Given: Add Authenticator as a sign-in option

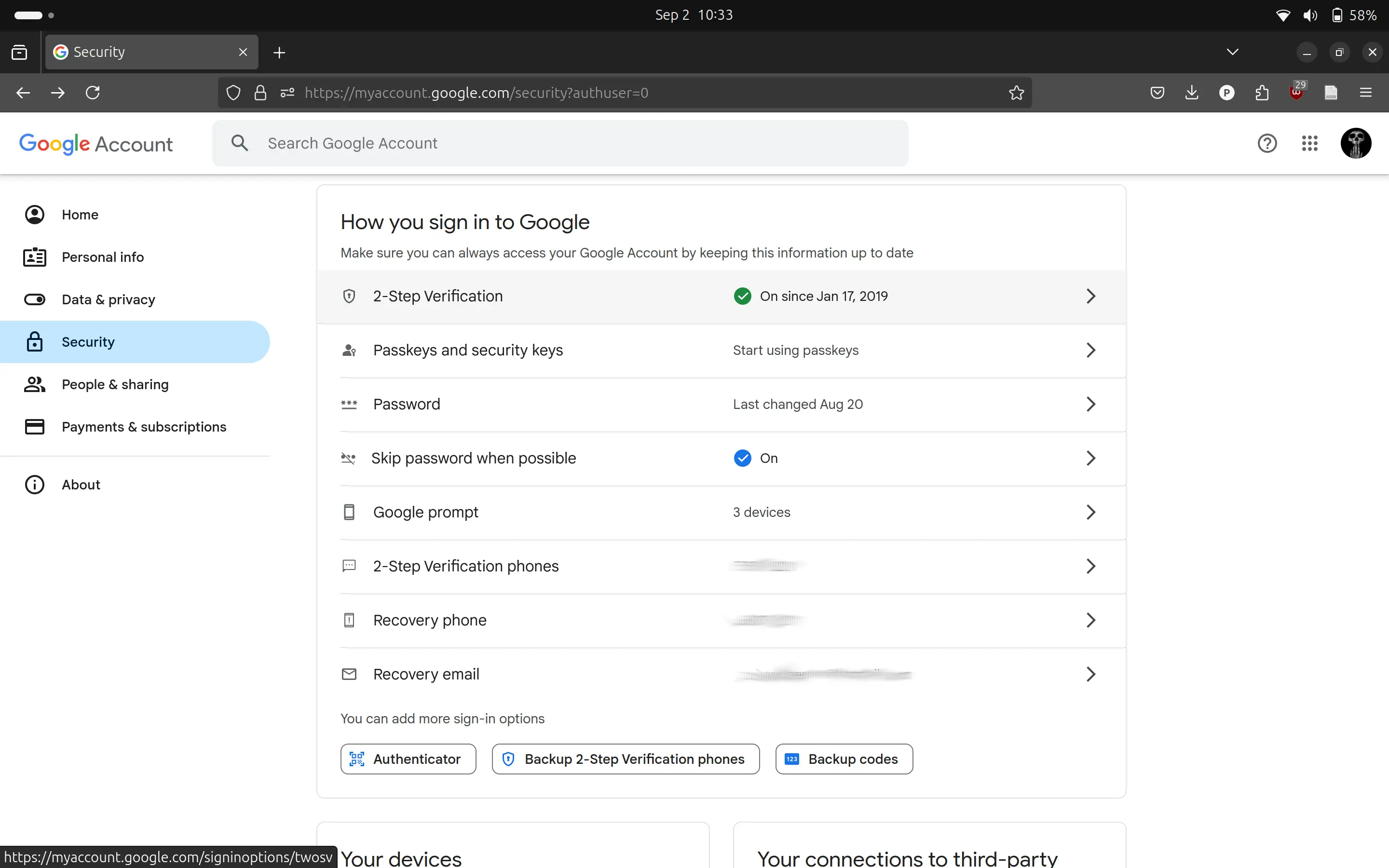Looking at the screenshot, I should 408,759.
